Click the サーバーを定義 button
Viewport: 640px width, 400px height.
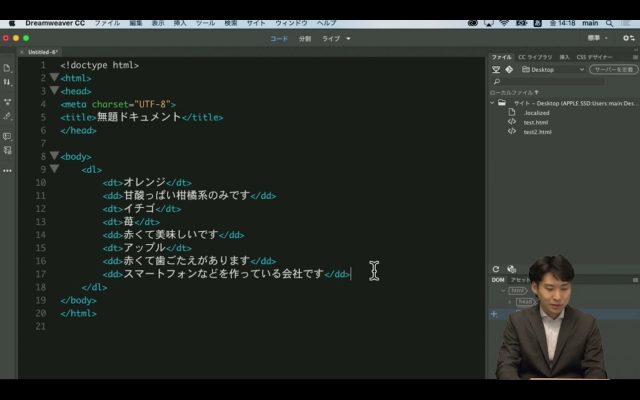[613, 70]
